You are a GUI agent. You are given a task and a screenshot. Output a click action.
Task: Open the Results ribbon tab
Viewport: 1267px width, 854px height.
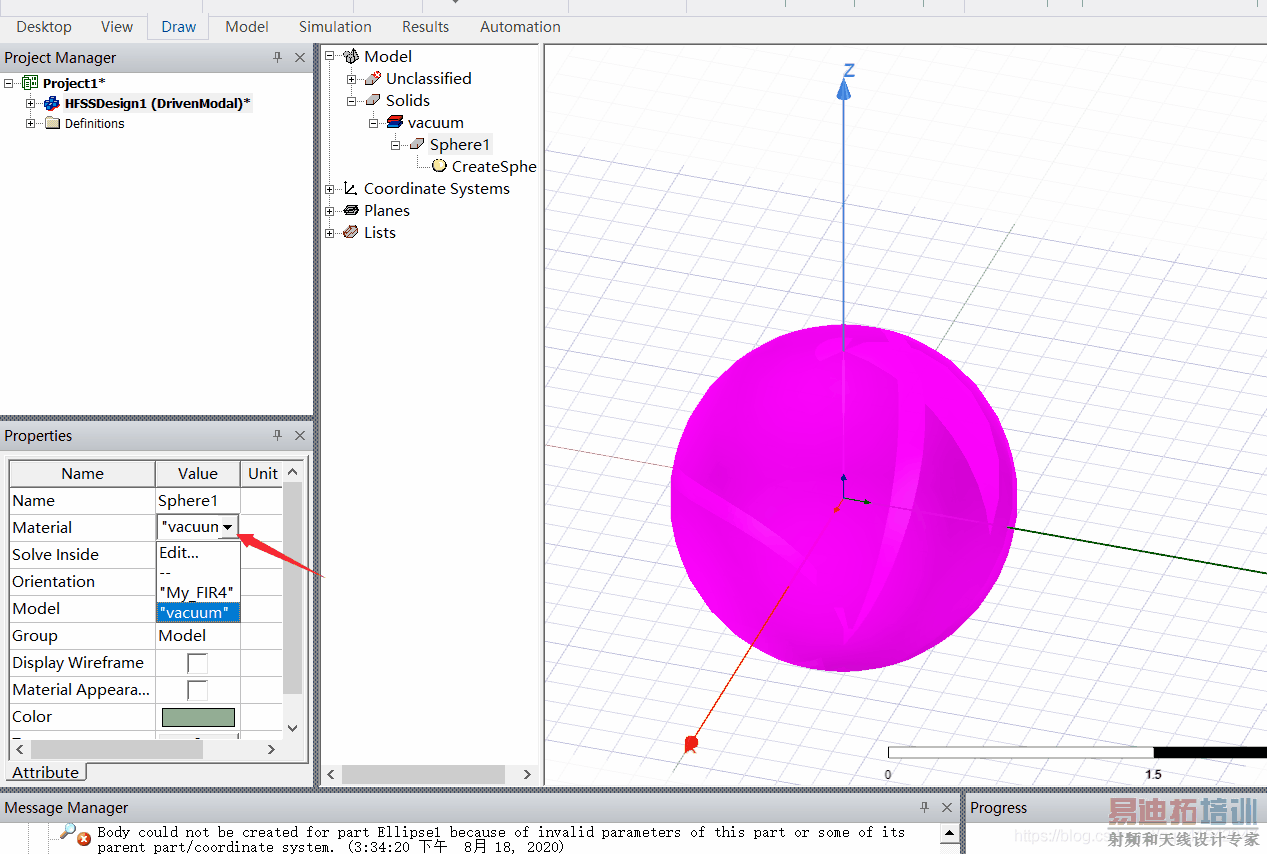tap(425, 27)
